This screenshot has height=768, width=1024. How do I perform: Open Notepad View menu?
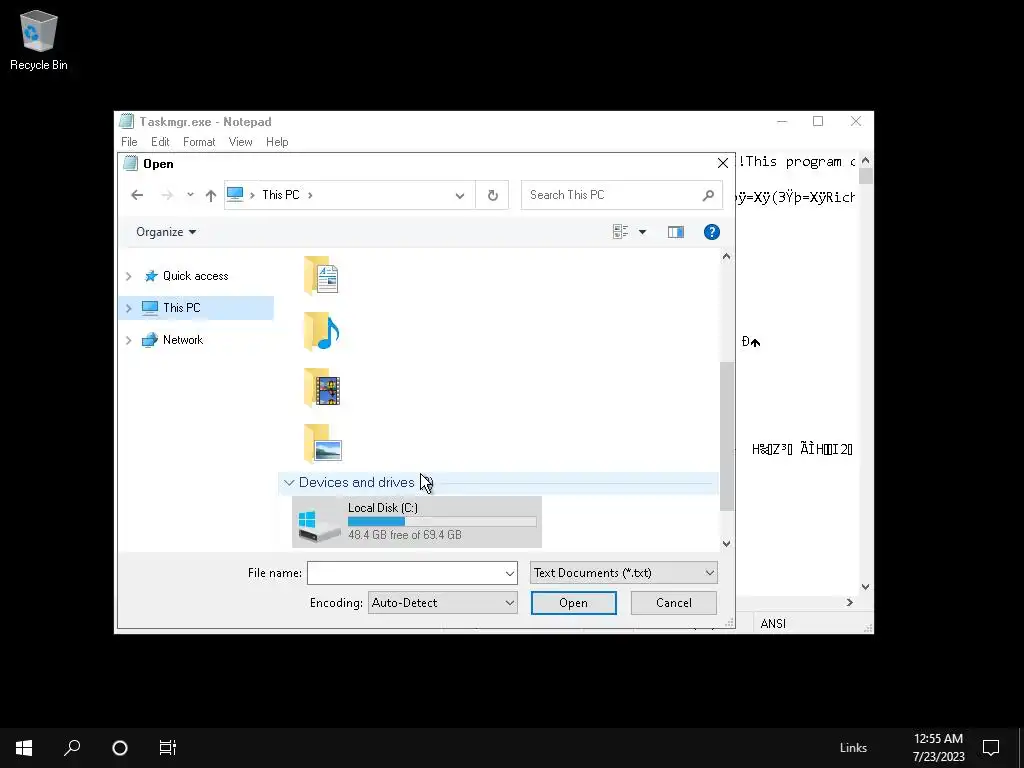tap(240, 142)
